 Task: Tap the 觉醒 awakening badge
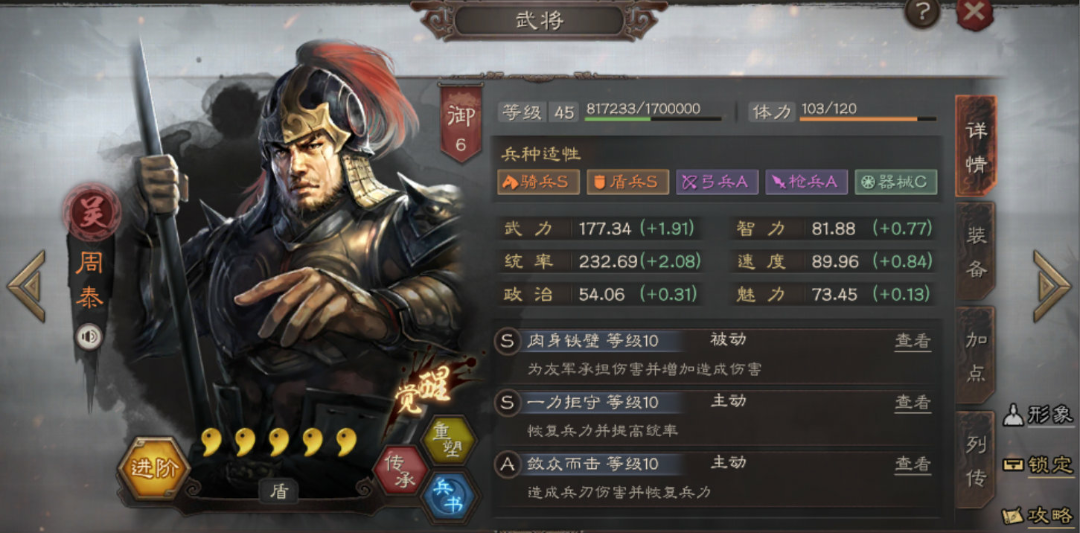click(424, 390)
